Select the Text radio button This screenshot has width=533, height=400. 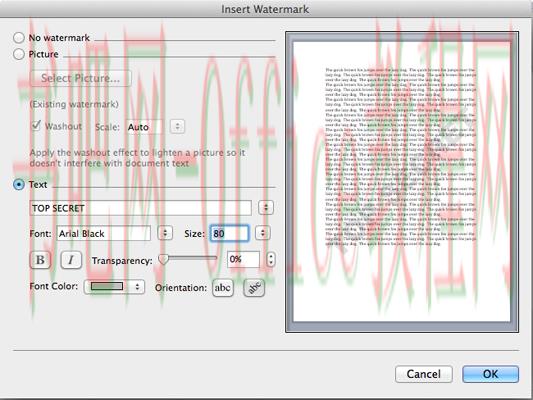[x=19, y=185]
